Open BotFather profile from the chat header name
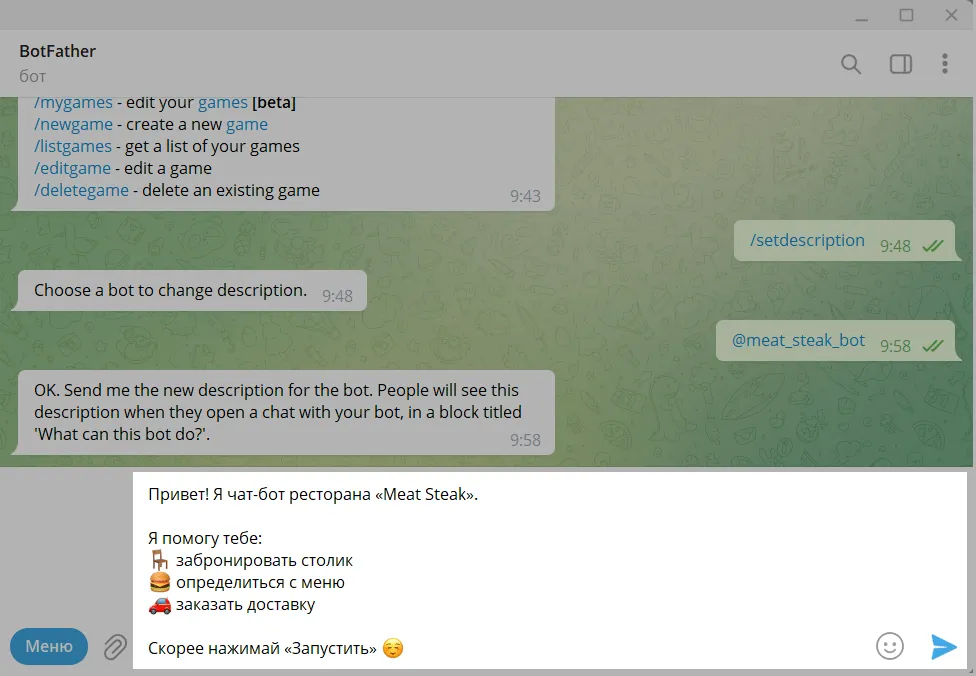976x676 pixels. [x=57, y=51]
